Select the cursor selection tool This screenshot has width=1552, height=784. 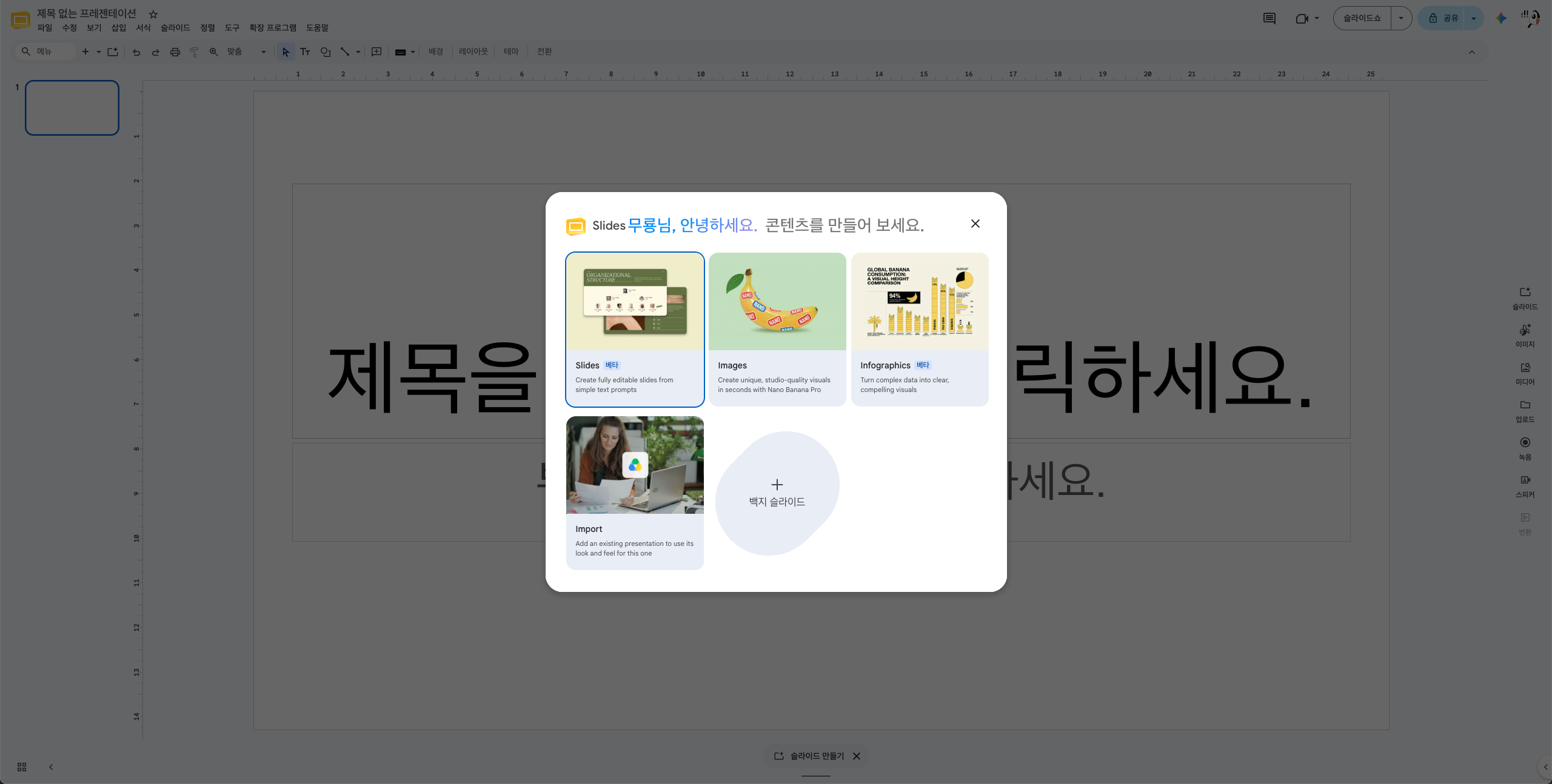coord(286,52)
